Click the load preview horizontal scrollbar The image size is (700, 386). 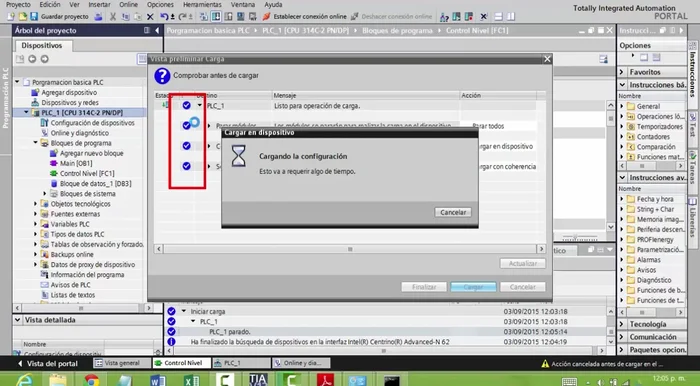point(350,249)
